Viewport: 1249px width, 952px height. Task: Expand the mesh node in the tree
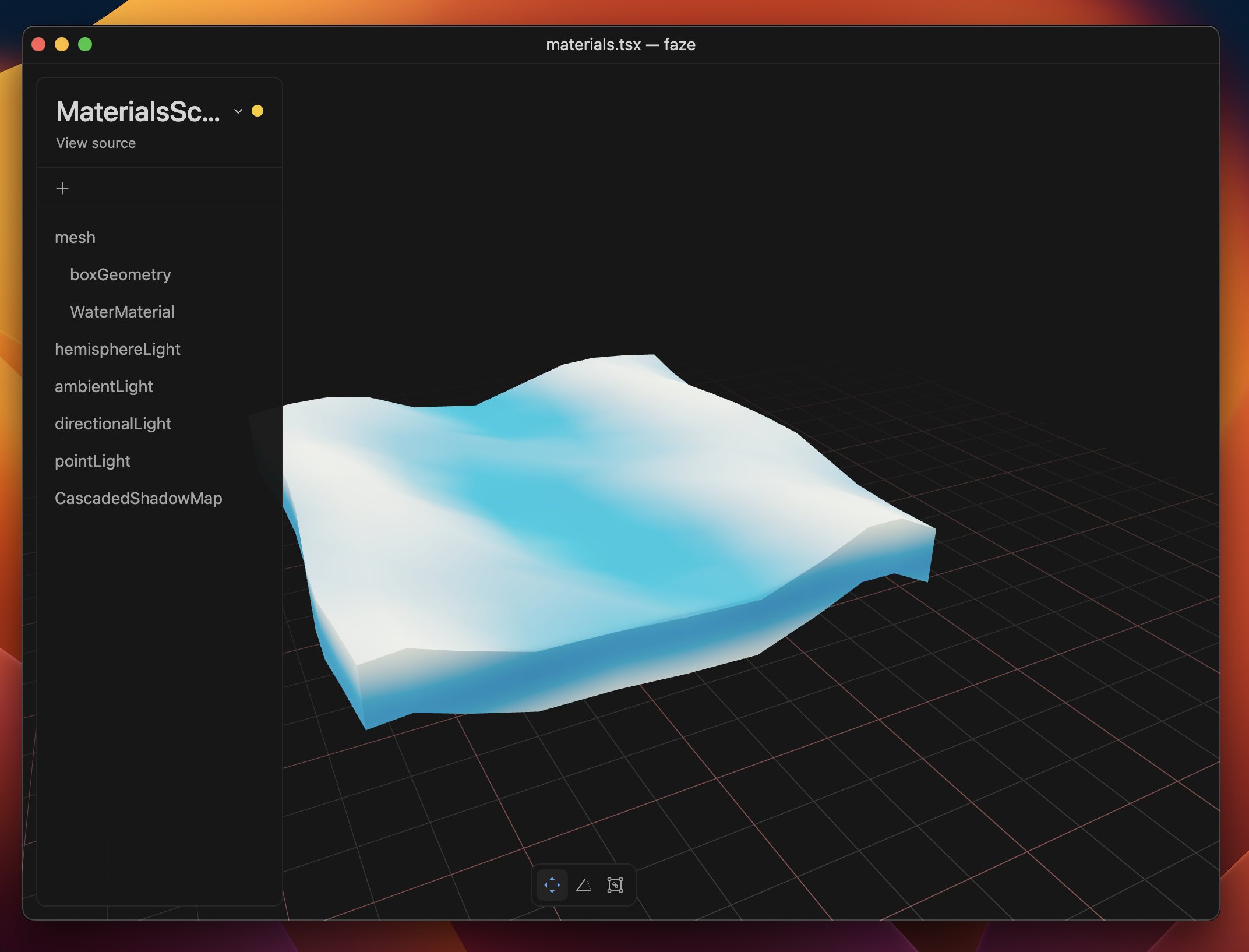click(75, 237)
